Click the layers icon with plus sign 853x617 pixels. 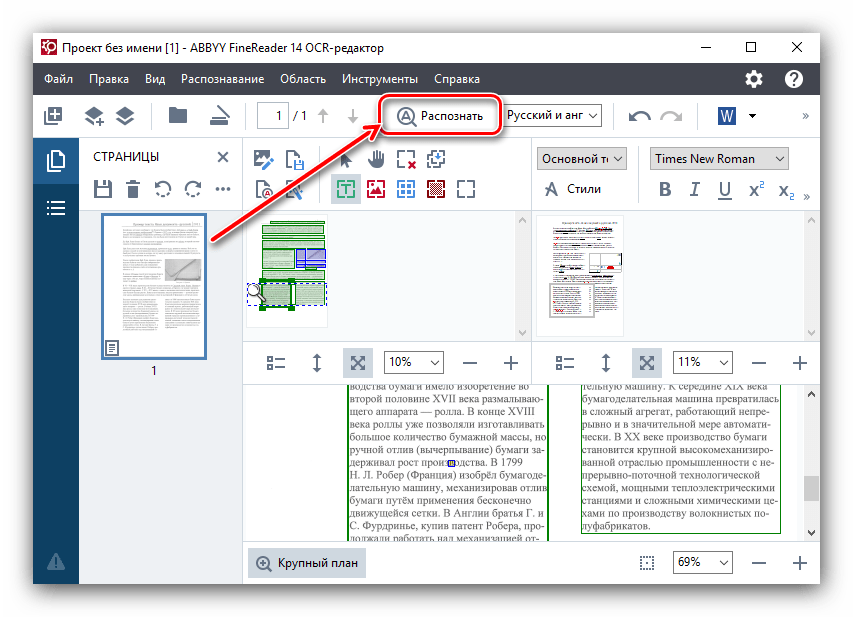94,116
